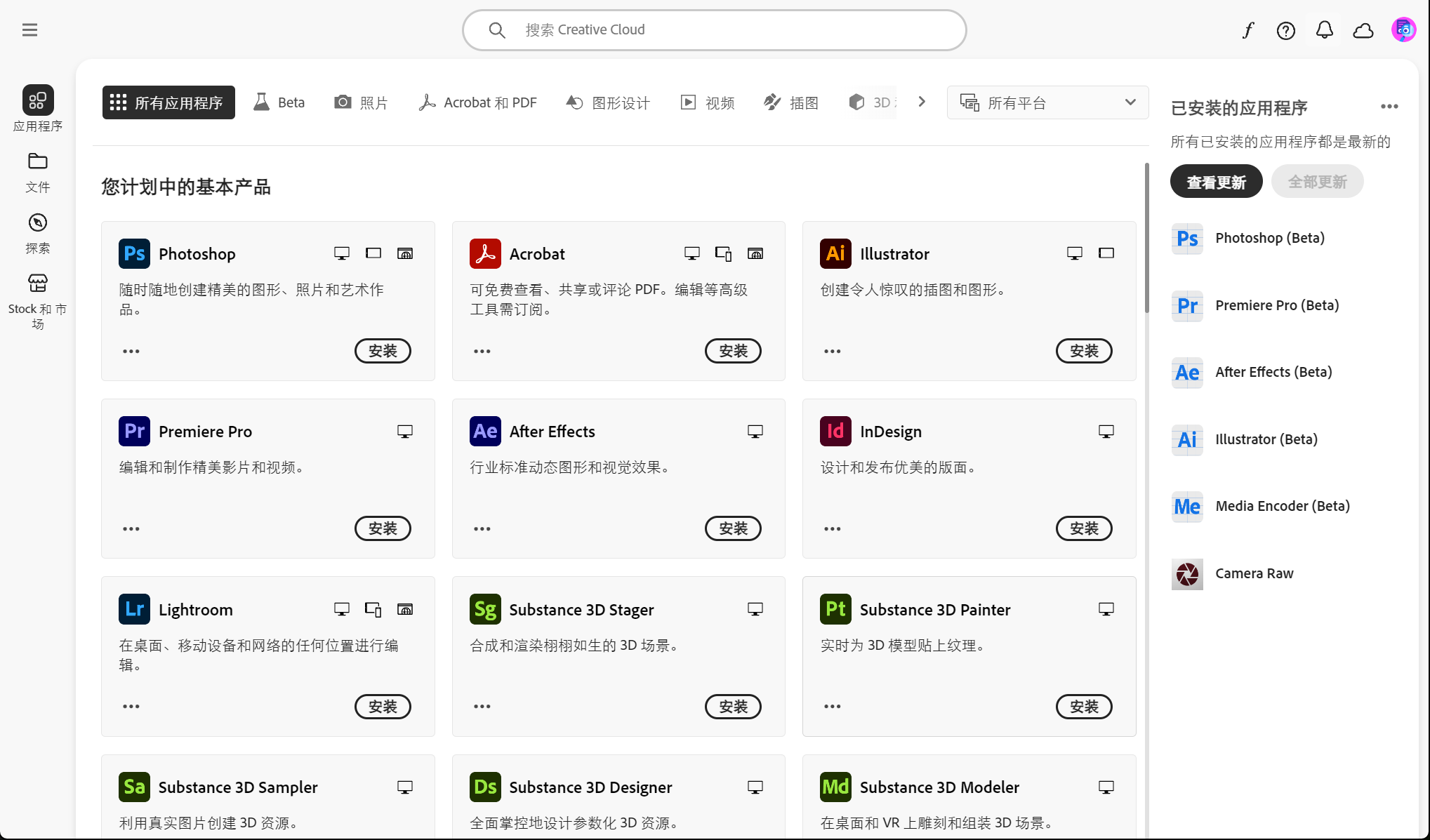
Task: Click the 查看更新 button
Action: point(1216,181)
